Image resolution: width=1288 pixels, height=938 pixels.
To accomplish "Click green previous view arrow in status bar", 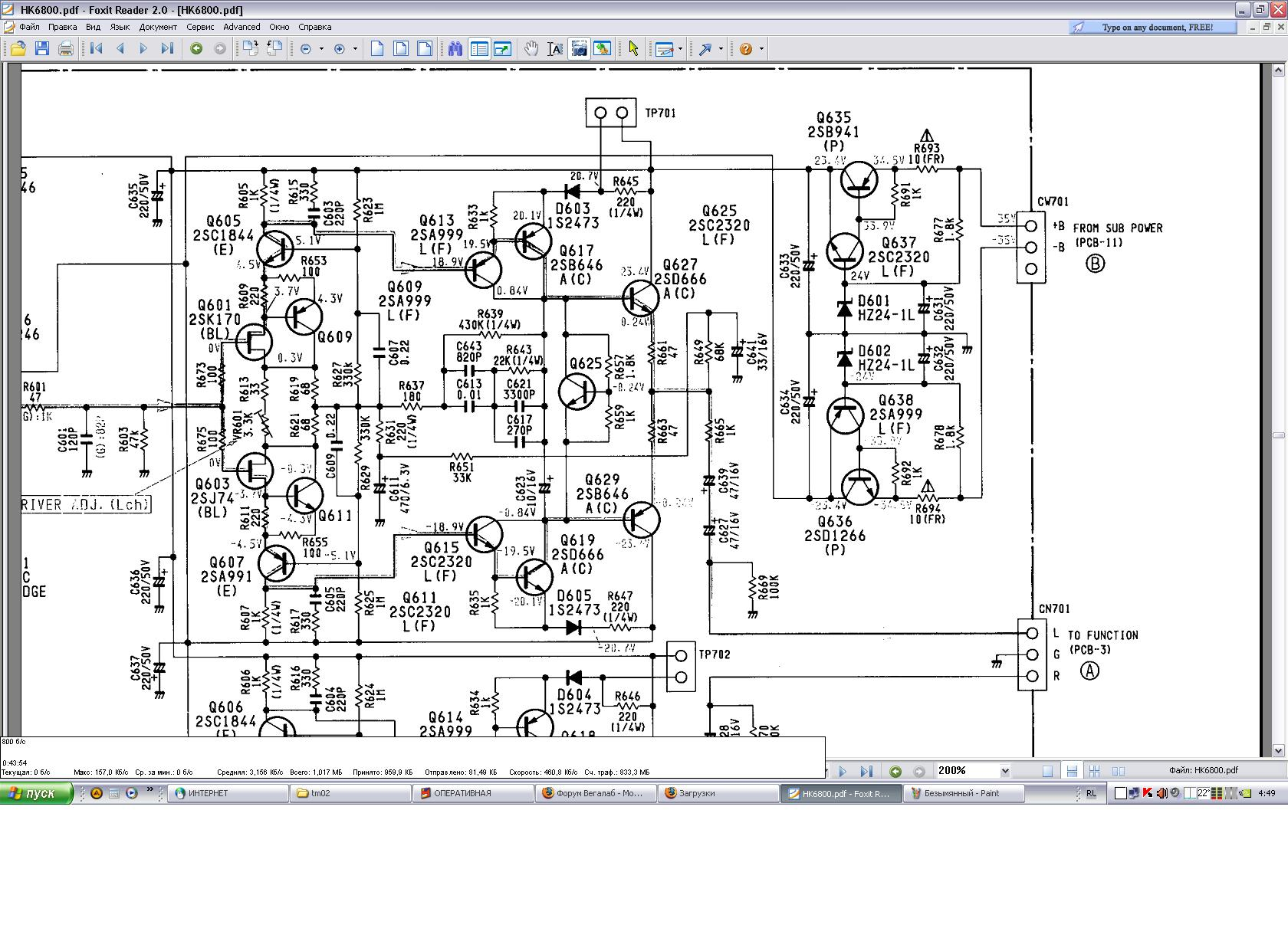I will tap(895, 772).
